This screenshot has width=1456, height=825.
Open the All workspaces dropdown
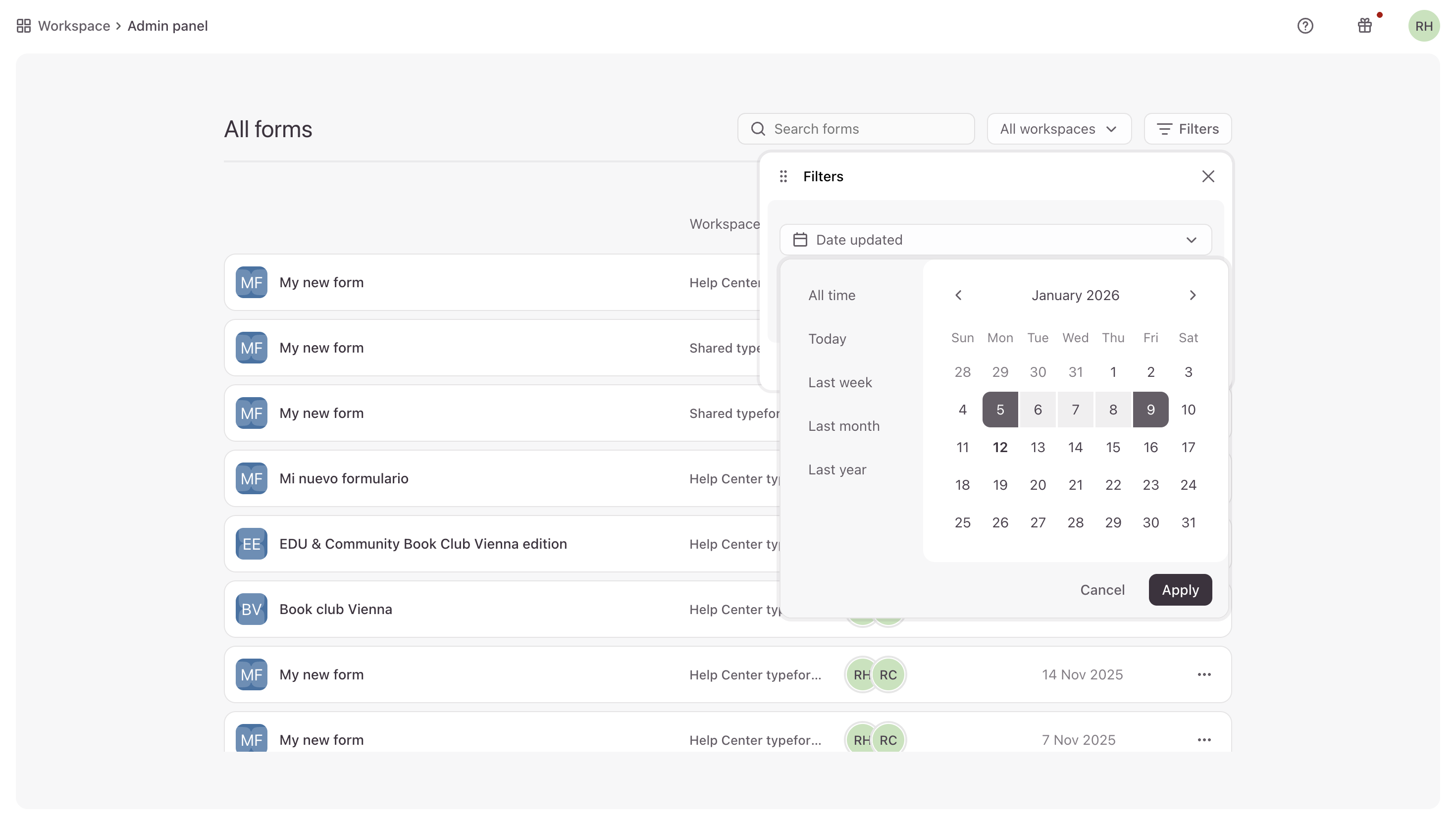(1058, 129)
